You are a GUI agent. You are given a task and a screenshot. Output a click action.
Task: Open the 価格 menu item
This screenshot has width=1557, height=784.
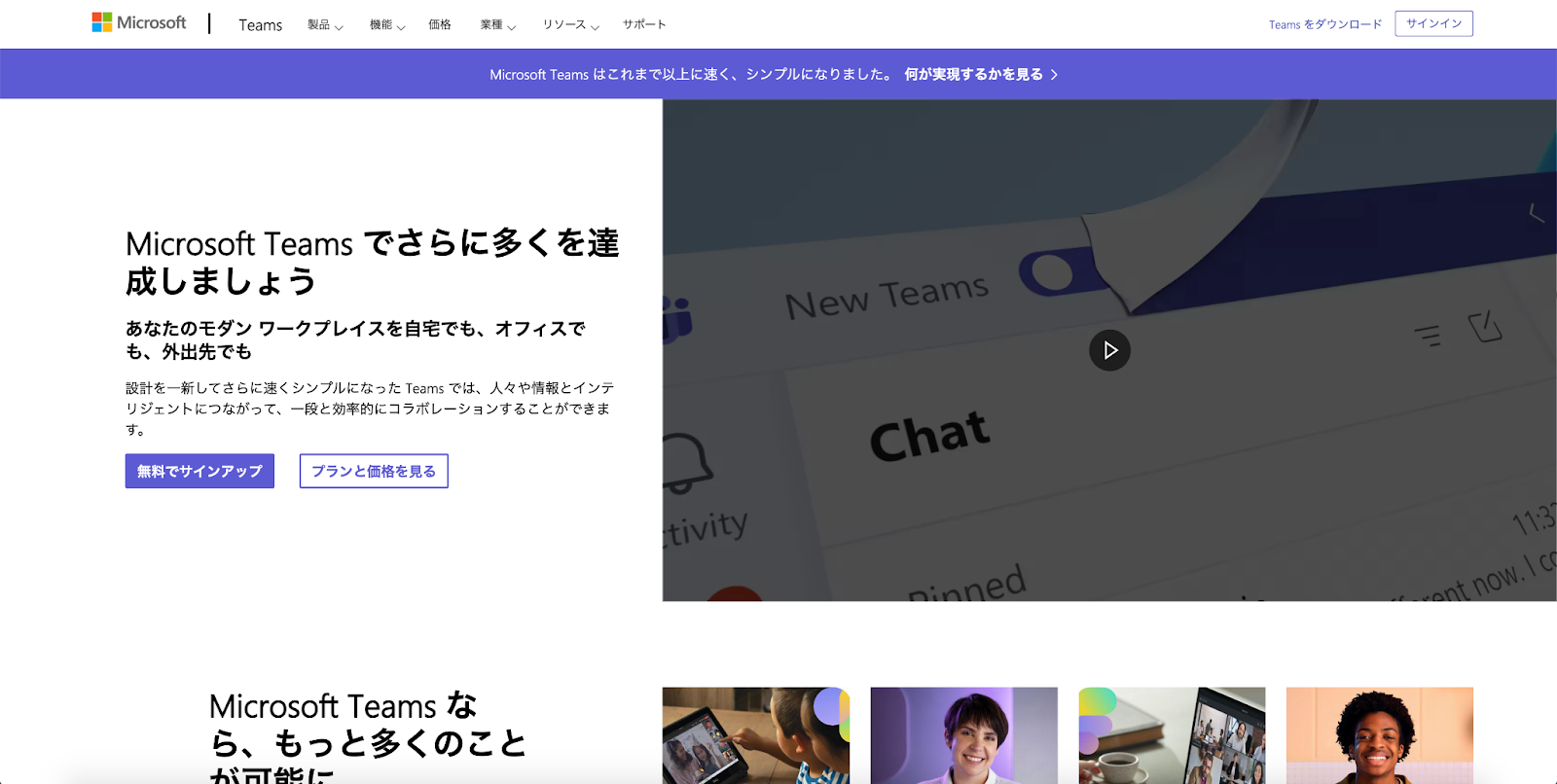440,25
